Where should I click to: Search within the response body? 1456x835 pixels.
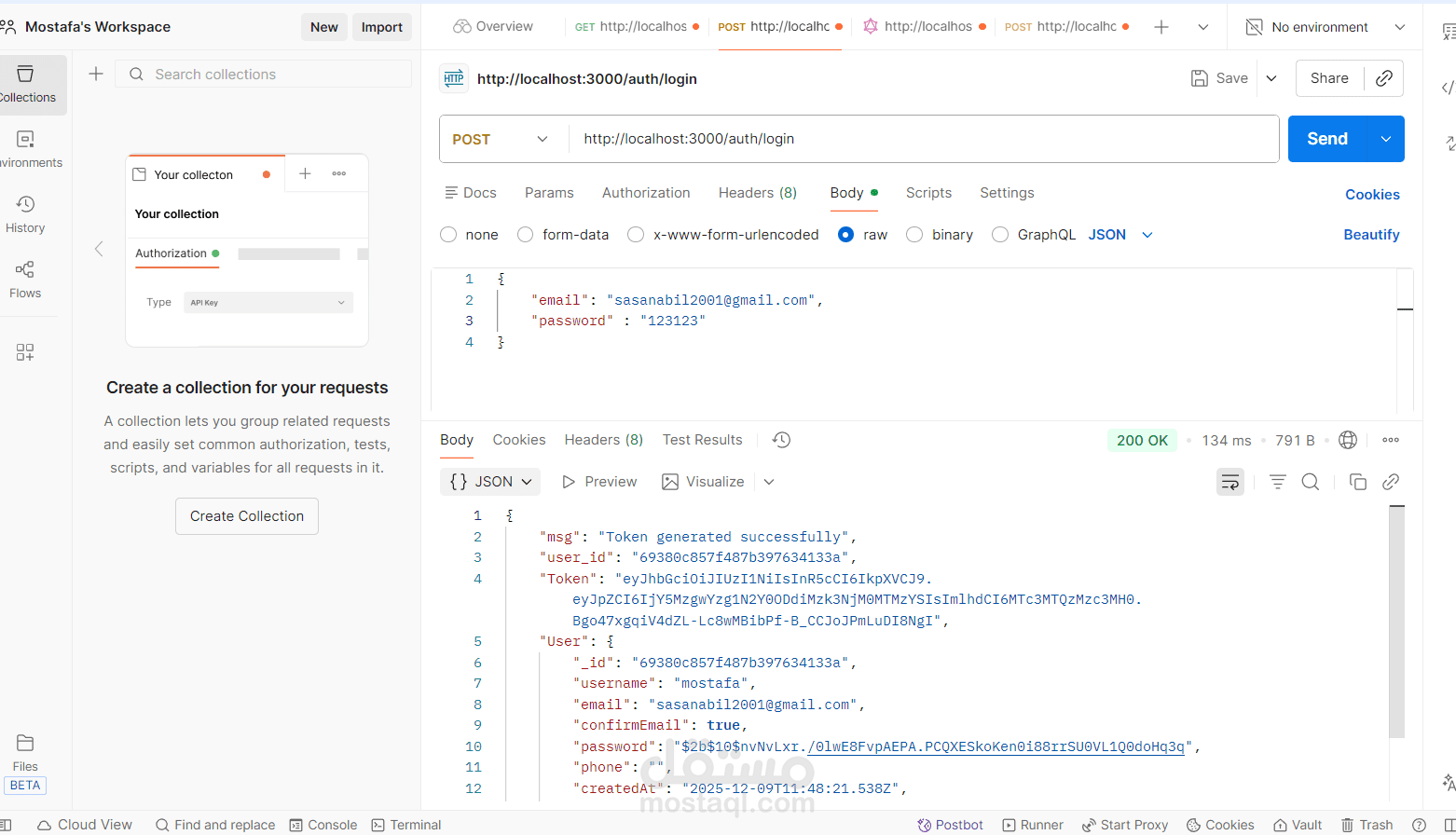(x=1311, y=482)
